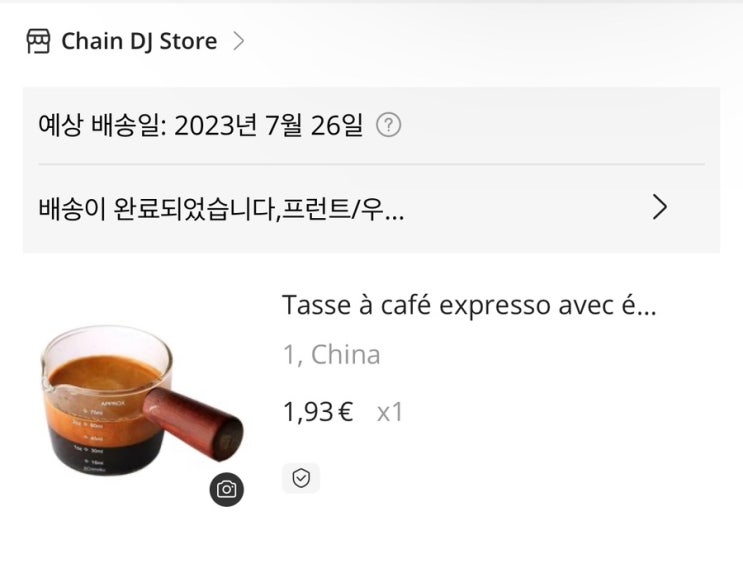Click the gray delivery info panel divider line
743x578 pixels.
[x=371, y=164]
